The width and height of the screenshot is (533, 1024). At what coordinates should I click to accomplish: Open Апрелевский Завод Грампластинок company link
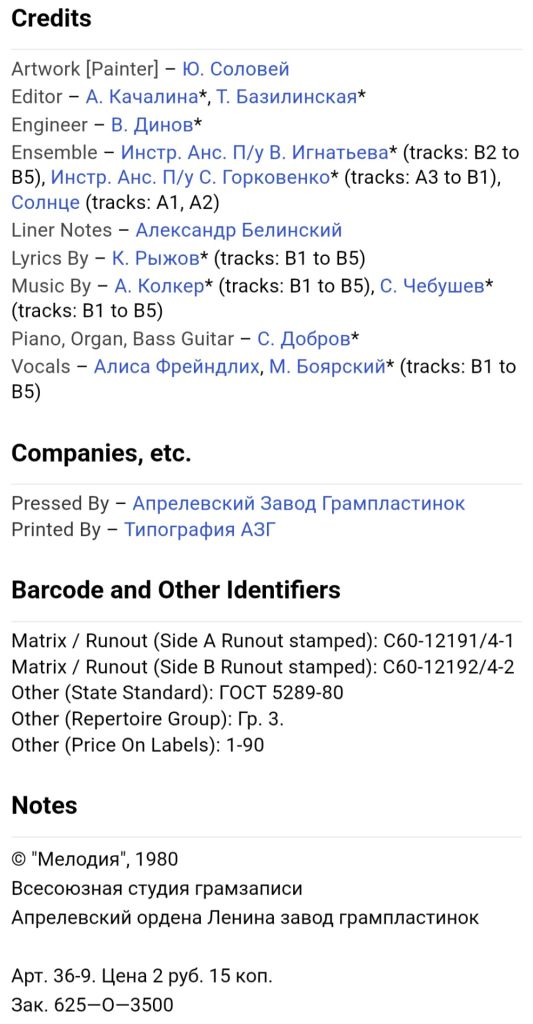coord(299,504)
